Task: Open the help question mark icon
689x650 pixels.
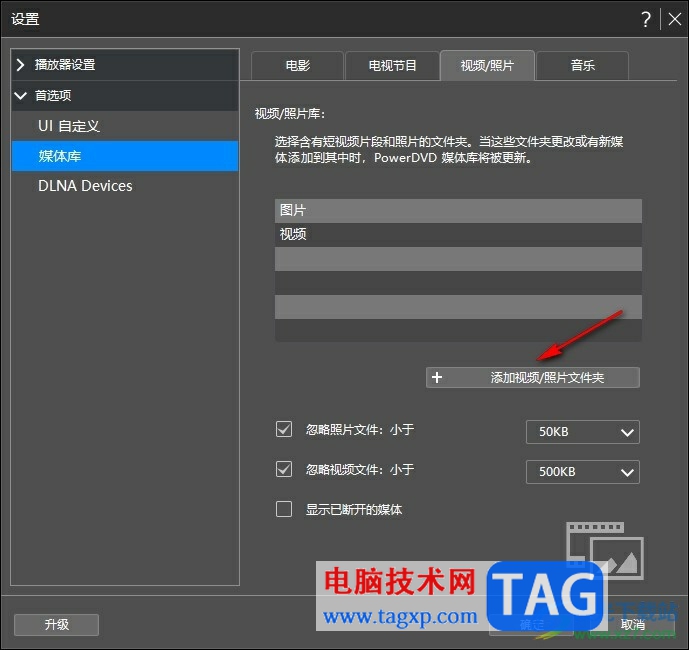Action: [645, 19]
